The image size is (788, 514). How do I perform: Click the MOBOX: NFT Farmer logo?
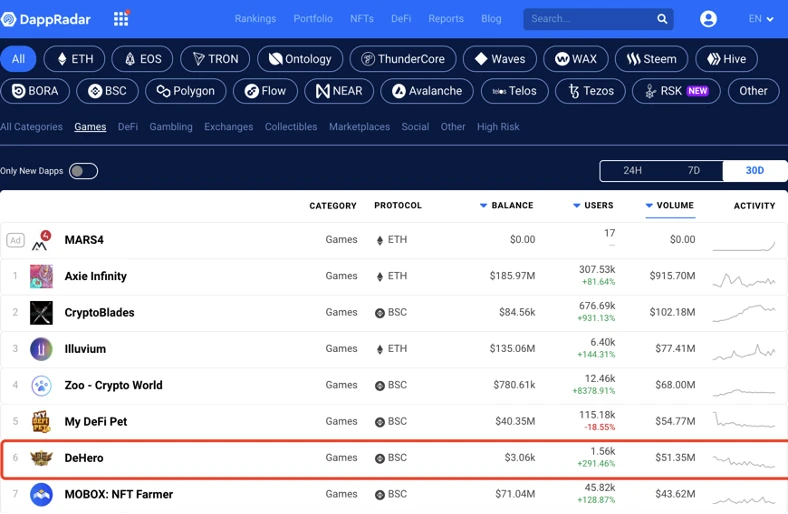[x=41, y=494]
